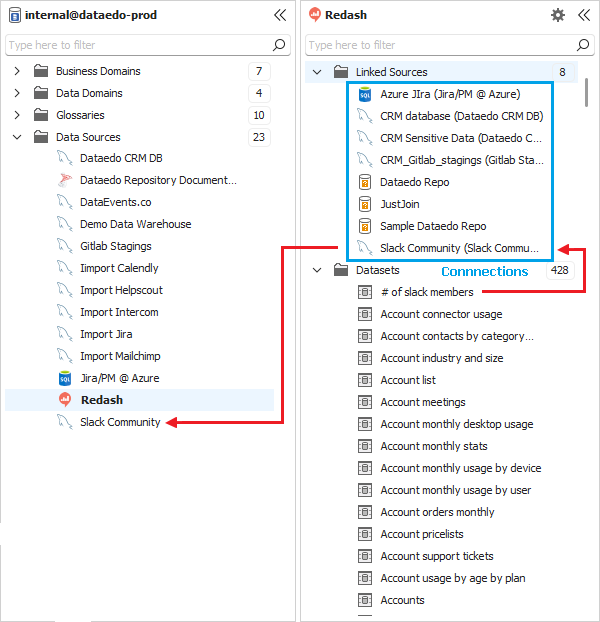Select Gitlab Stagings data source
The width and height of the screenshot is (600, 622).
(x=115, y=246)
